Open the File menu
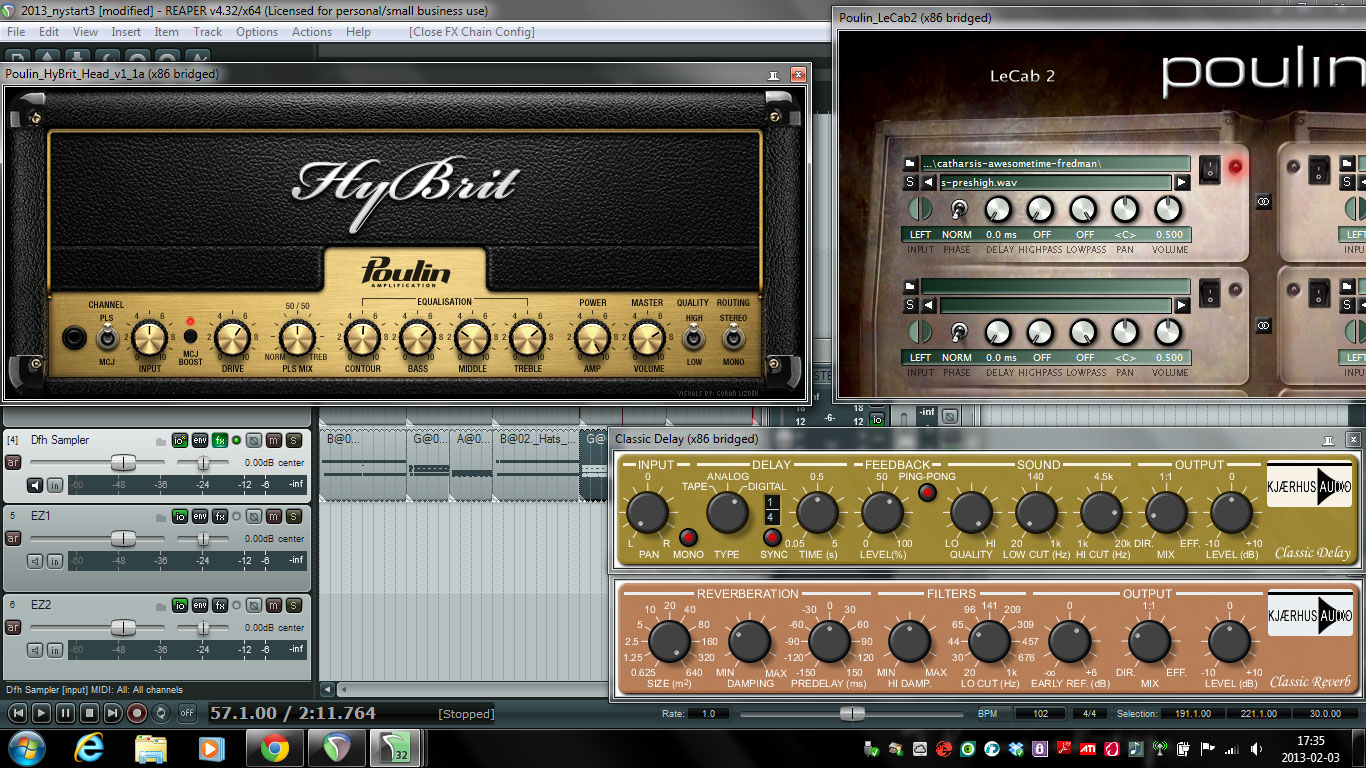This screenshot has width=1366, height=768. (16, 32)
